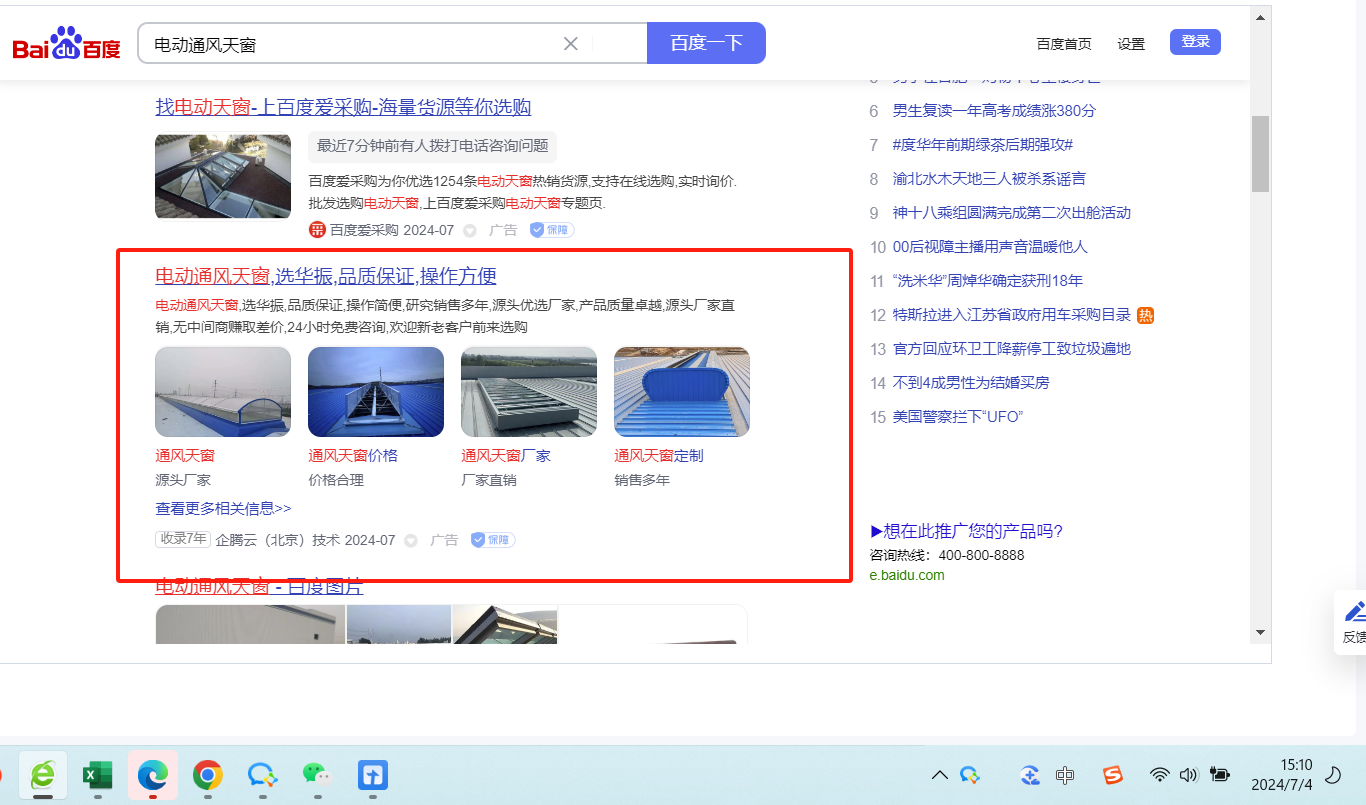Click the Sogou input method tray icon
Viewport: 1366px width, 805px height.
tap(1113, 775)
